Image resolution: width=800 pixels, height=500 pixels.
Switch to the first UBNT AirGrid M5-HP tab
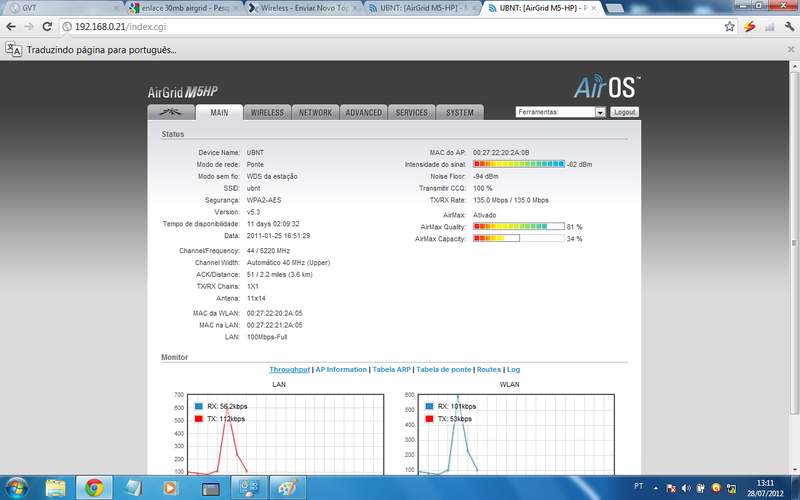click(x=423, y=8)
